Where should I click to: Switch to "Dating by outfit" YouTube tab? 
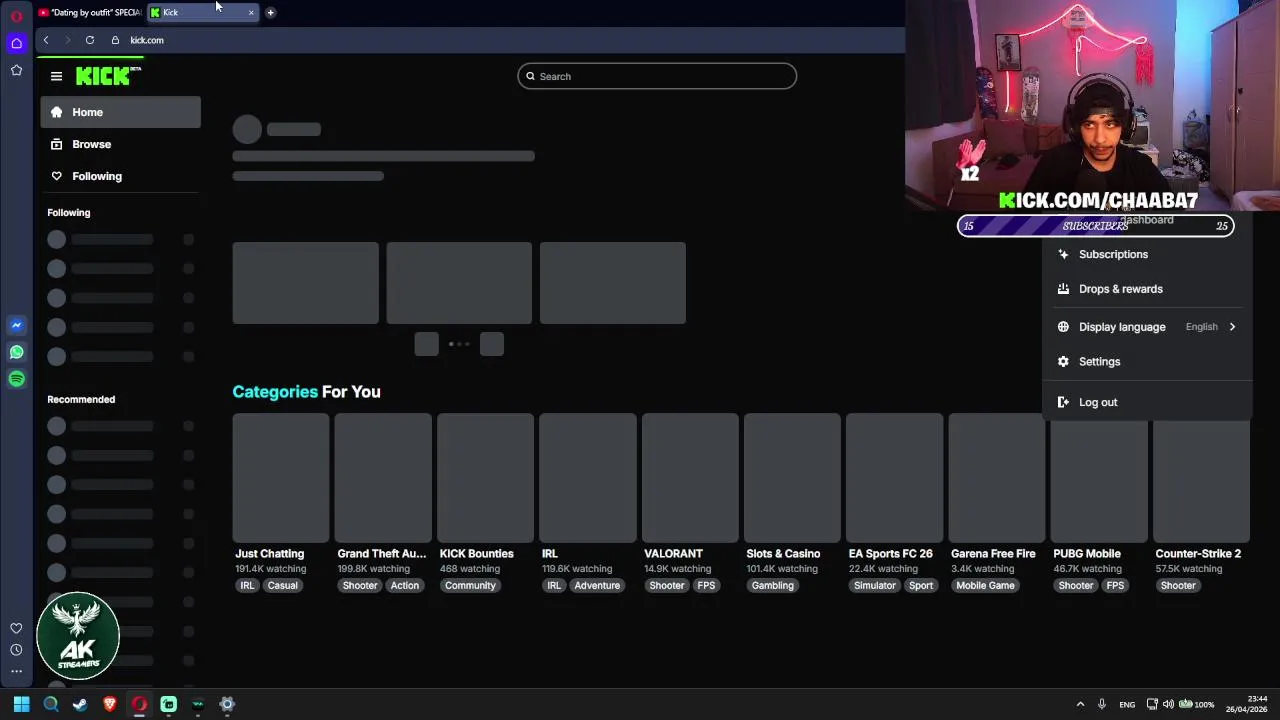90,12
